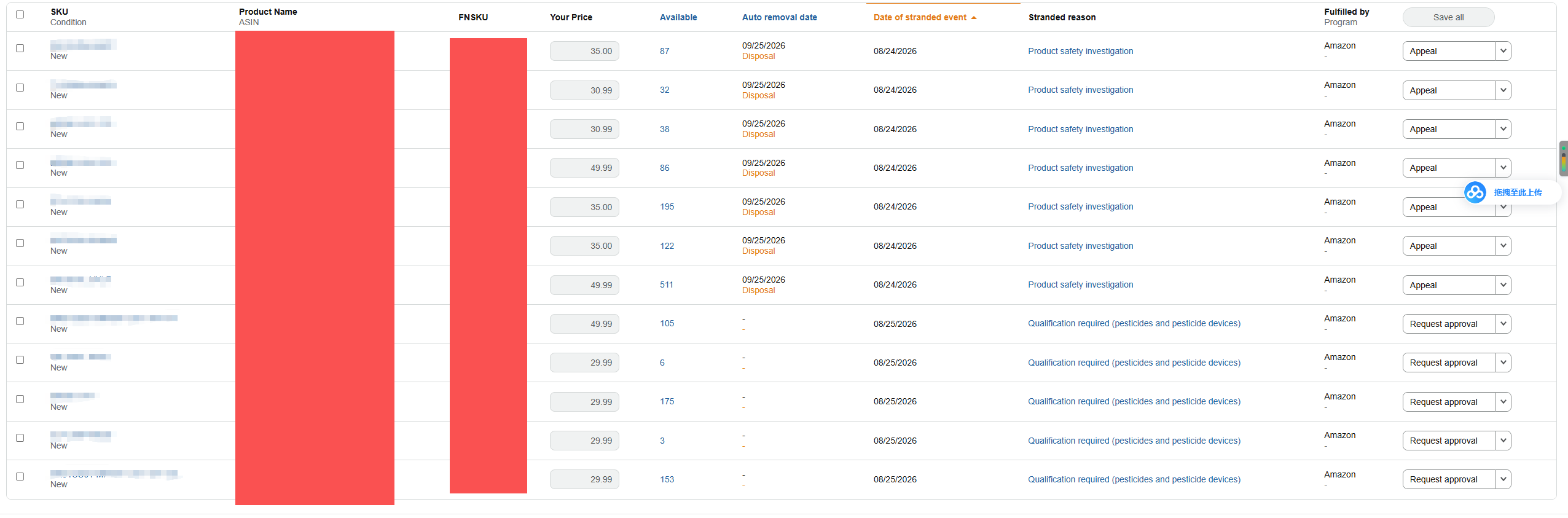Sort by Auto removal date column header

(x=779, y=17)
